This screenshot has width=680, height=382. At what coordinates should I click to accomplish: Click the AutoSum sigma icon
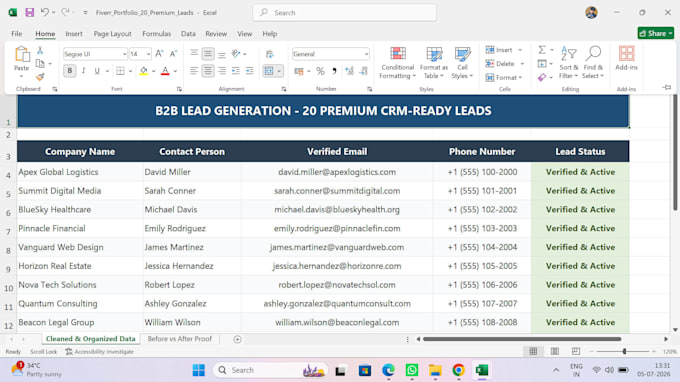pos(542,50)
